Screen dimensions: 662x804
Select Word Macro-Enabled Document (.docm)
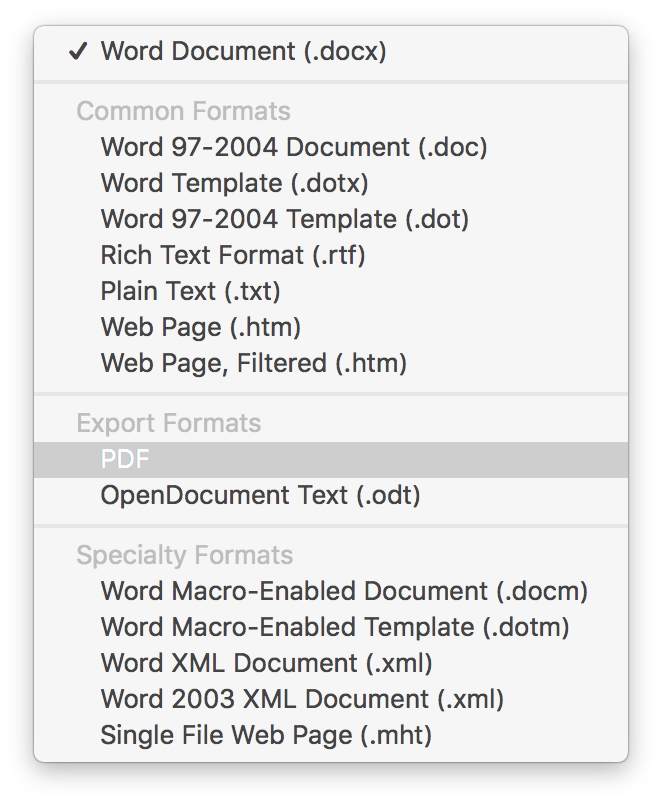click(331, 591)
